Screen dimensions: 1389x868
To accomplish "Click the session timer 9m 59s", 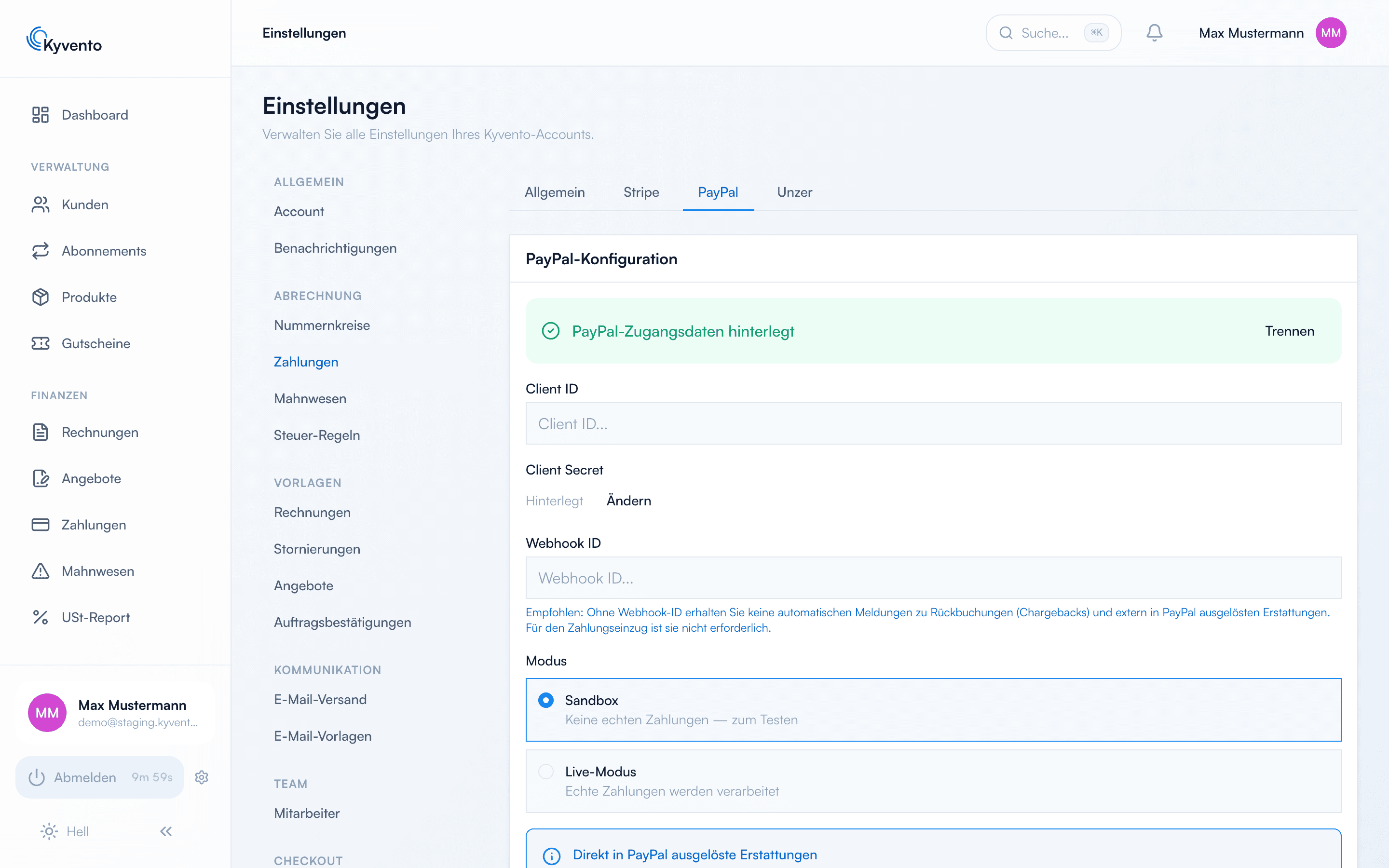I will pyautogui.click(x=152, y=777).
